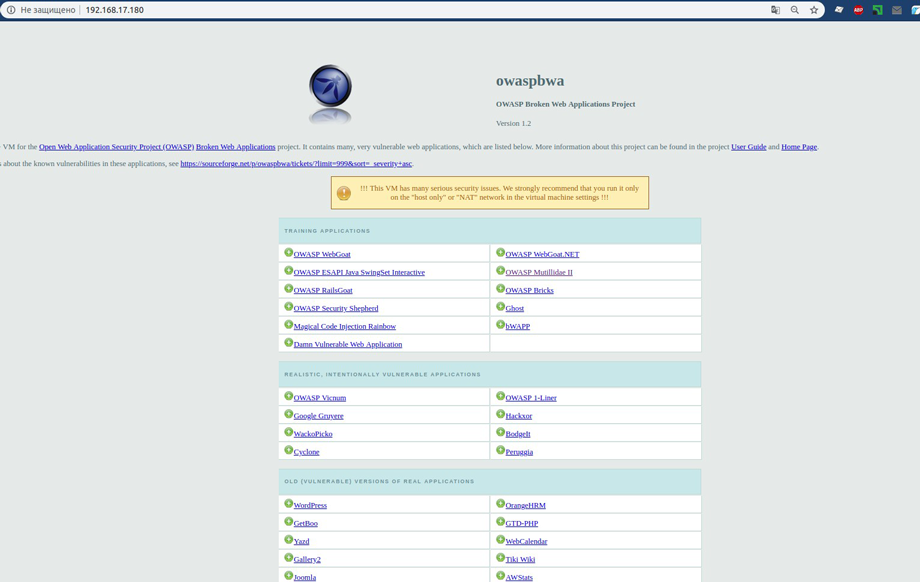The width and height of the screenshot is (920, 582).
Task: Click green plus icon beside OWASP Vicnum
Action: [x=288, y=396]
